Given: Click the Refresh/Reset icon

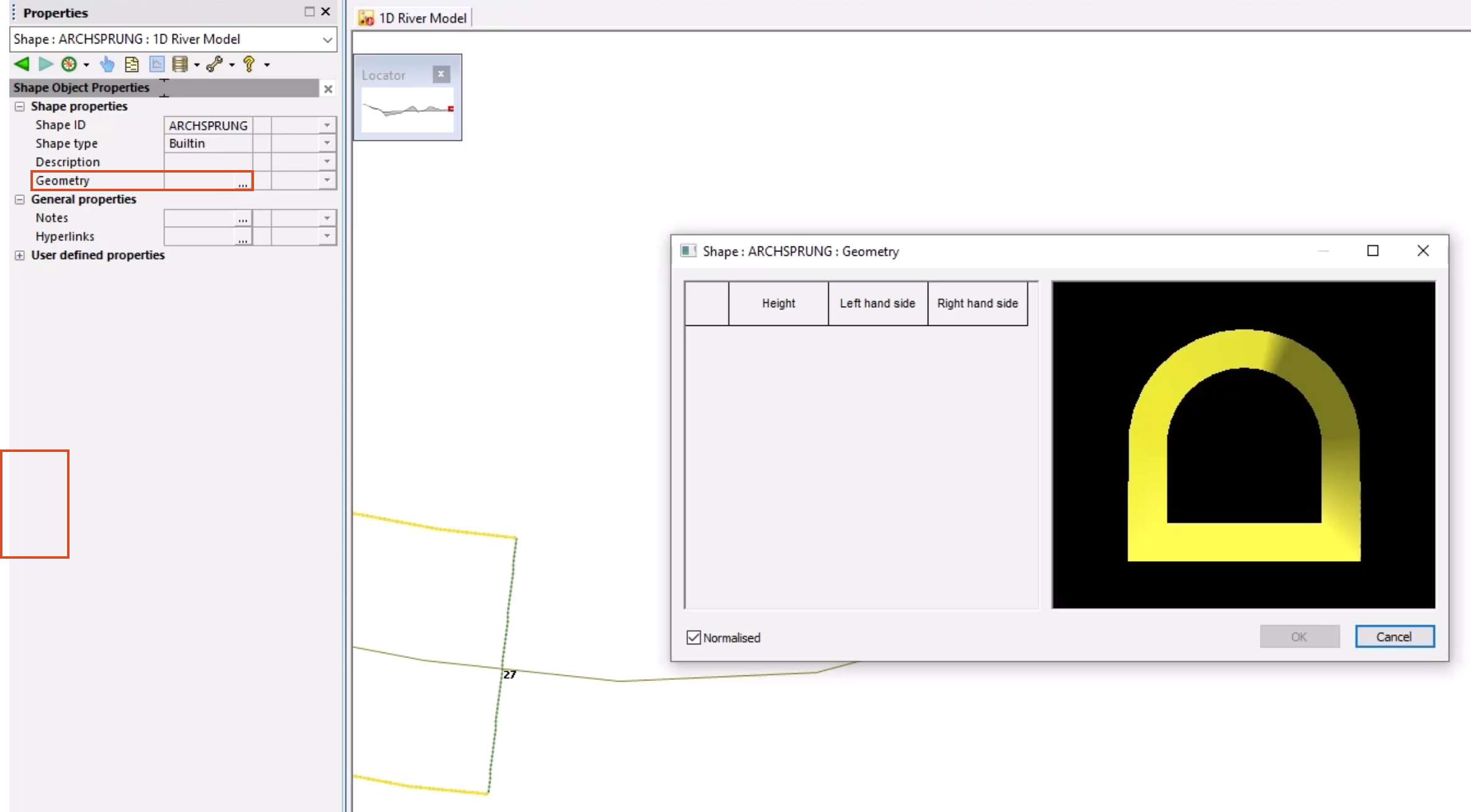Looking at the screenshot, I should [x=68, y=64].
